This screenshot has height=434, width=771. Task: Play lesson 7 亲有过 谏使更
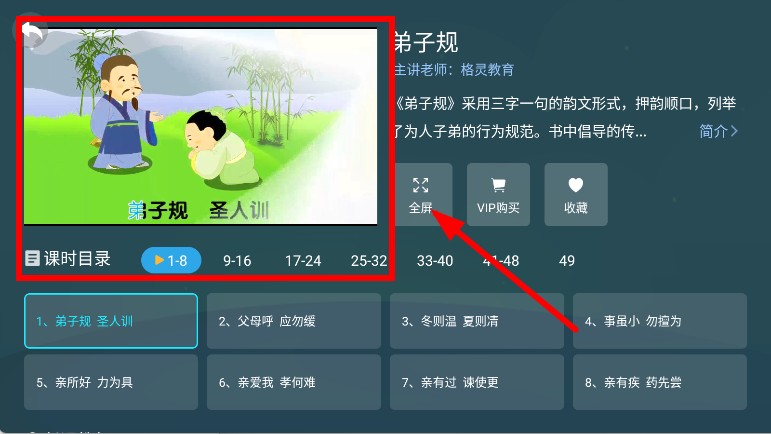(x=476, y=382)
